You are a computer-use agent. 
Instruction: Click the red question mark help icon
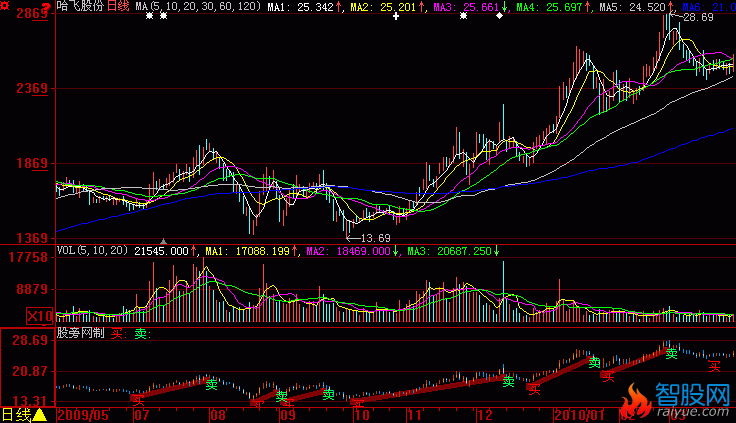(46, 7)
